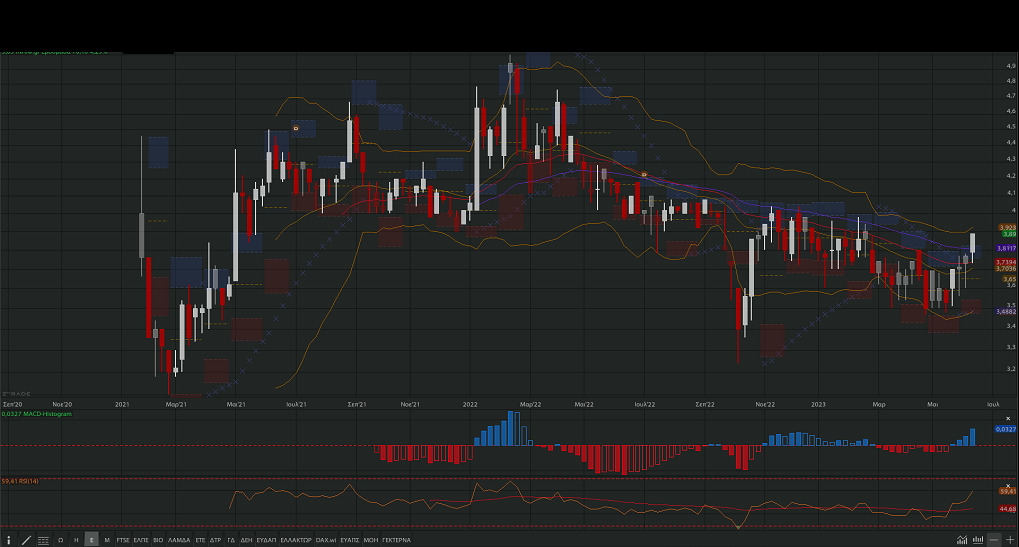The image size is (1019, 547).
Task: Click the 44,68 RSI average tag
Action: tap(1007, 509)
